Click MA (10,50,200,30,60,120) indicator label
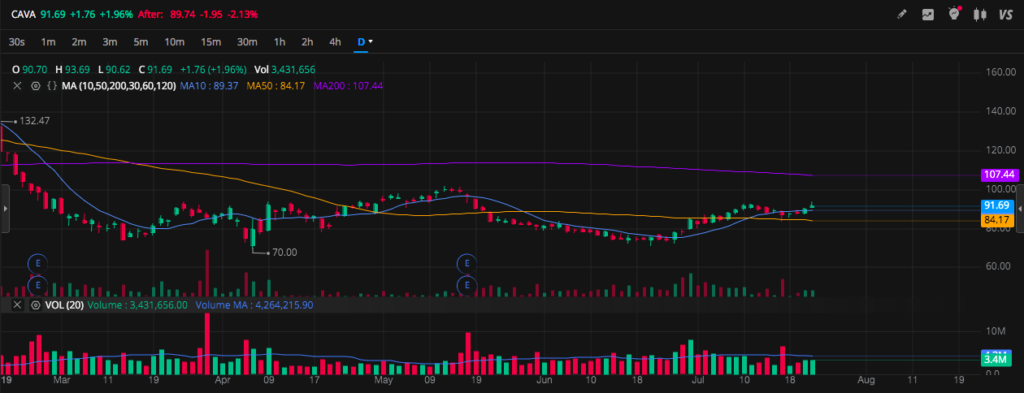This screenshot has width=1024, height=393. coord(119,86)
